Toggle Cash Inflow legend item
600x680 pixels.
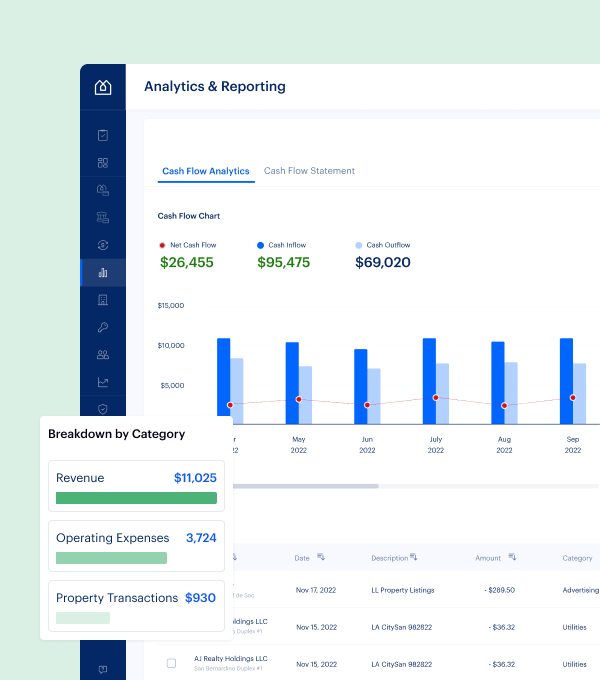tap(281, 245)
